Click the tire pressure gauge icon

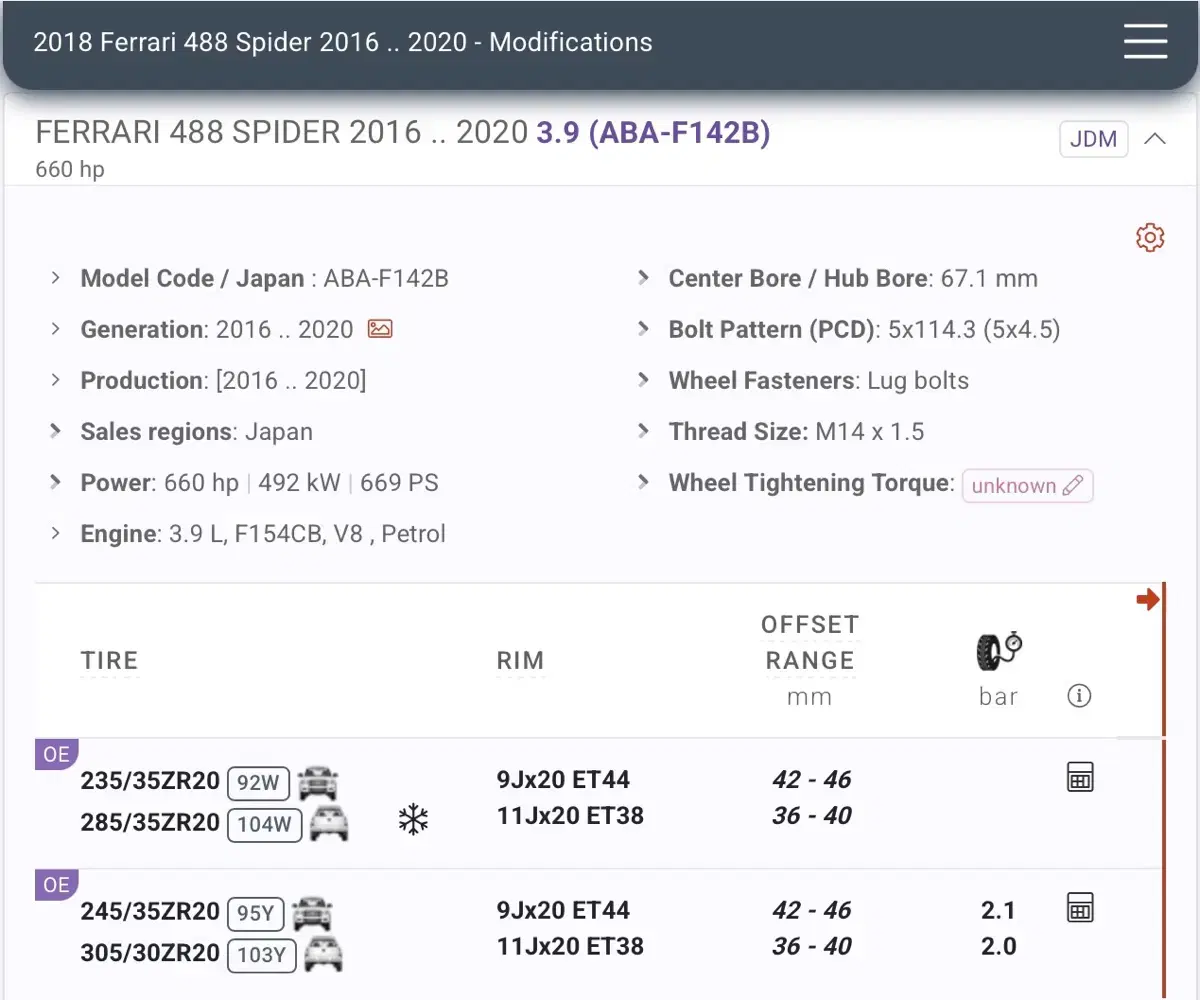click(999, 651)
